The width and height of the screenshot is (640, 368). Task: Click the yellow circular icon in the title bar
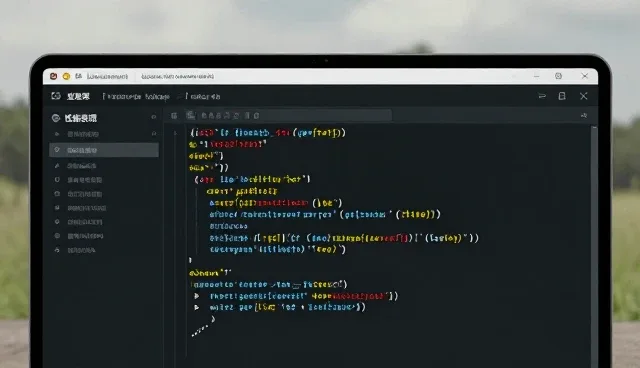tap(66, 76)
